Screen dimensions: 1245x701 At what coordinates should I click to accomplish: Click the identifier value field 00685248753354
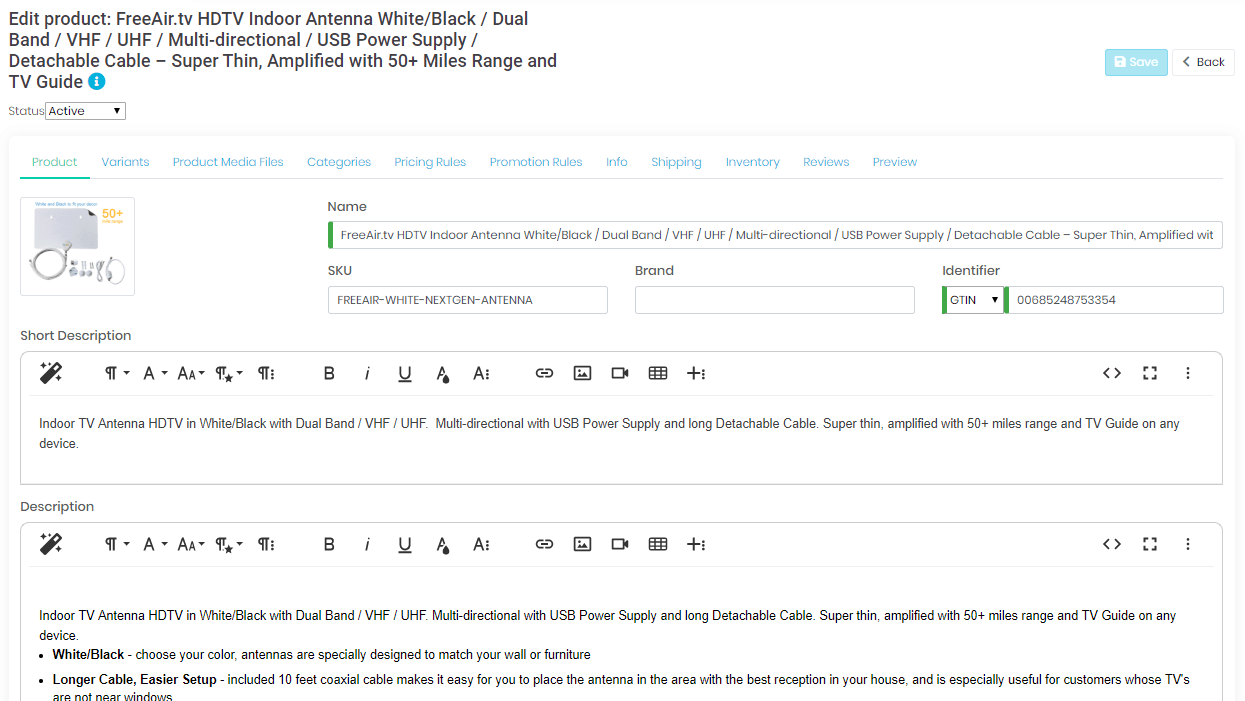1114,300
